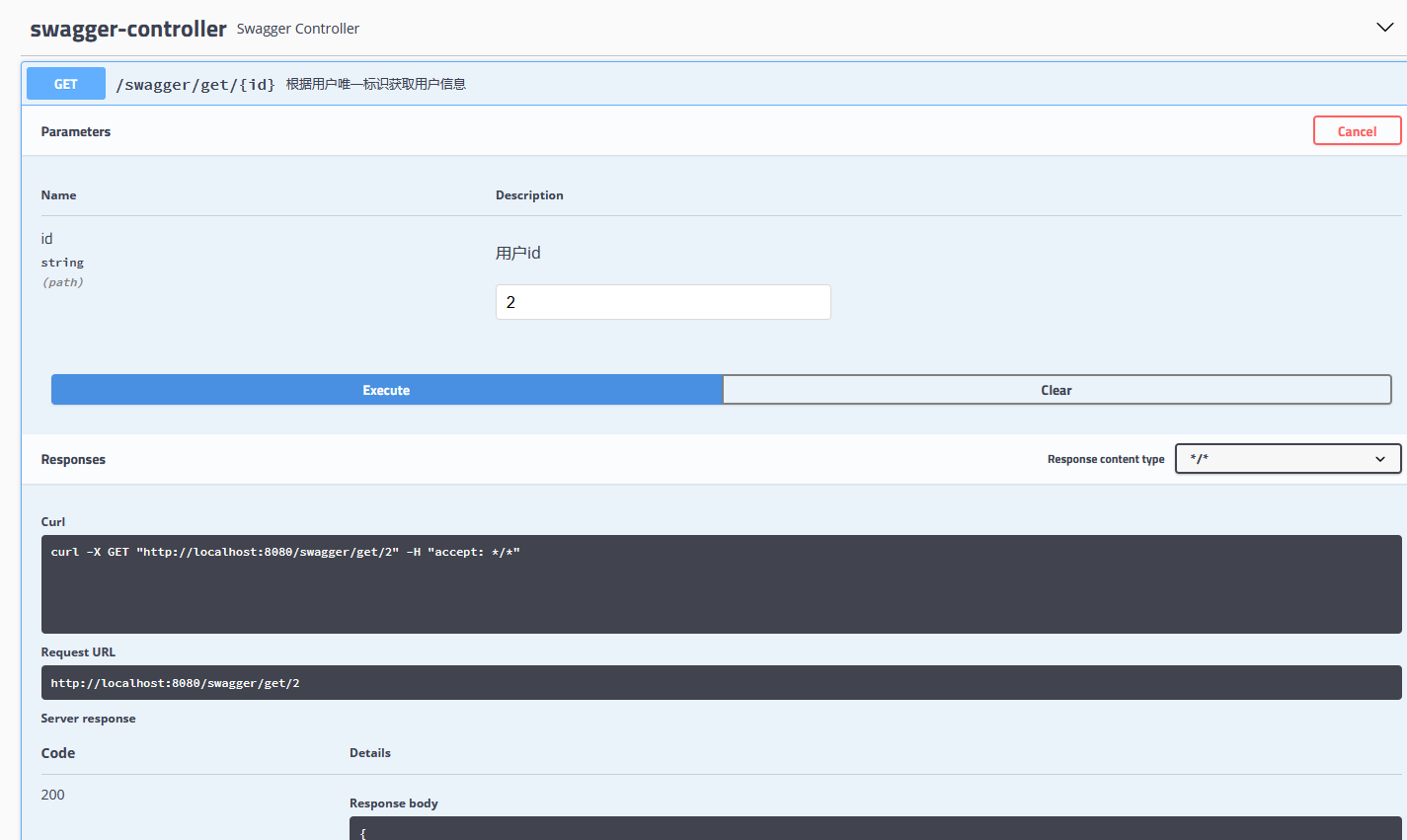The image size is (1407, 840).
Task: Click the 200 response code
Action: pos(52,794)
